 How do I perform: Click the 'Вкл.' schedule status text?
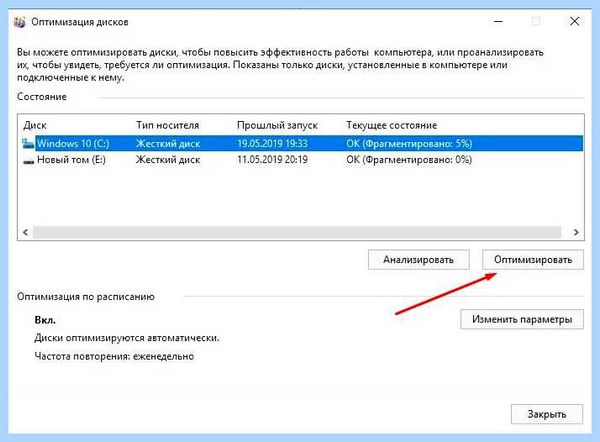click(45, 320)
